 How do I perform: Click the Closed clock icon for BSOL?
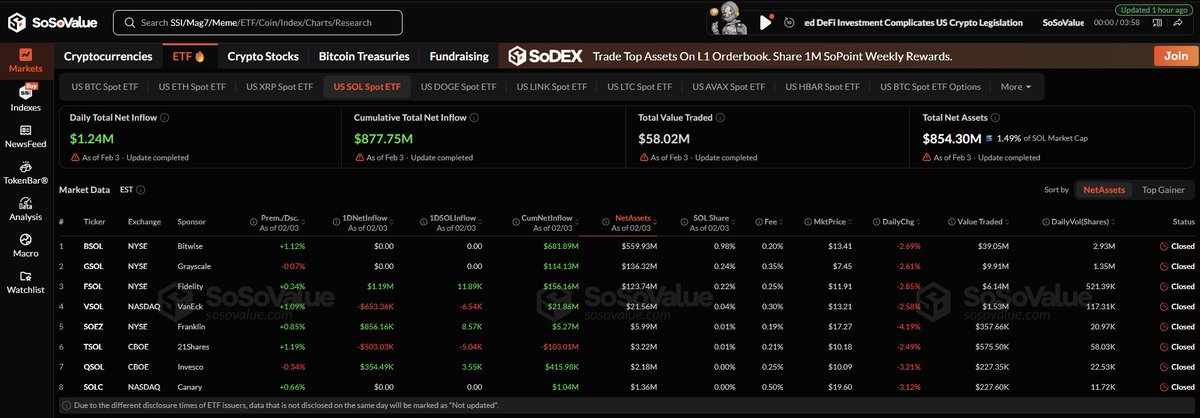(1164, 246)
